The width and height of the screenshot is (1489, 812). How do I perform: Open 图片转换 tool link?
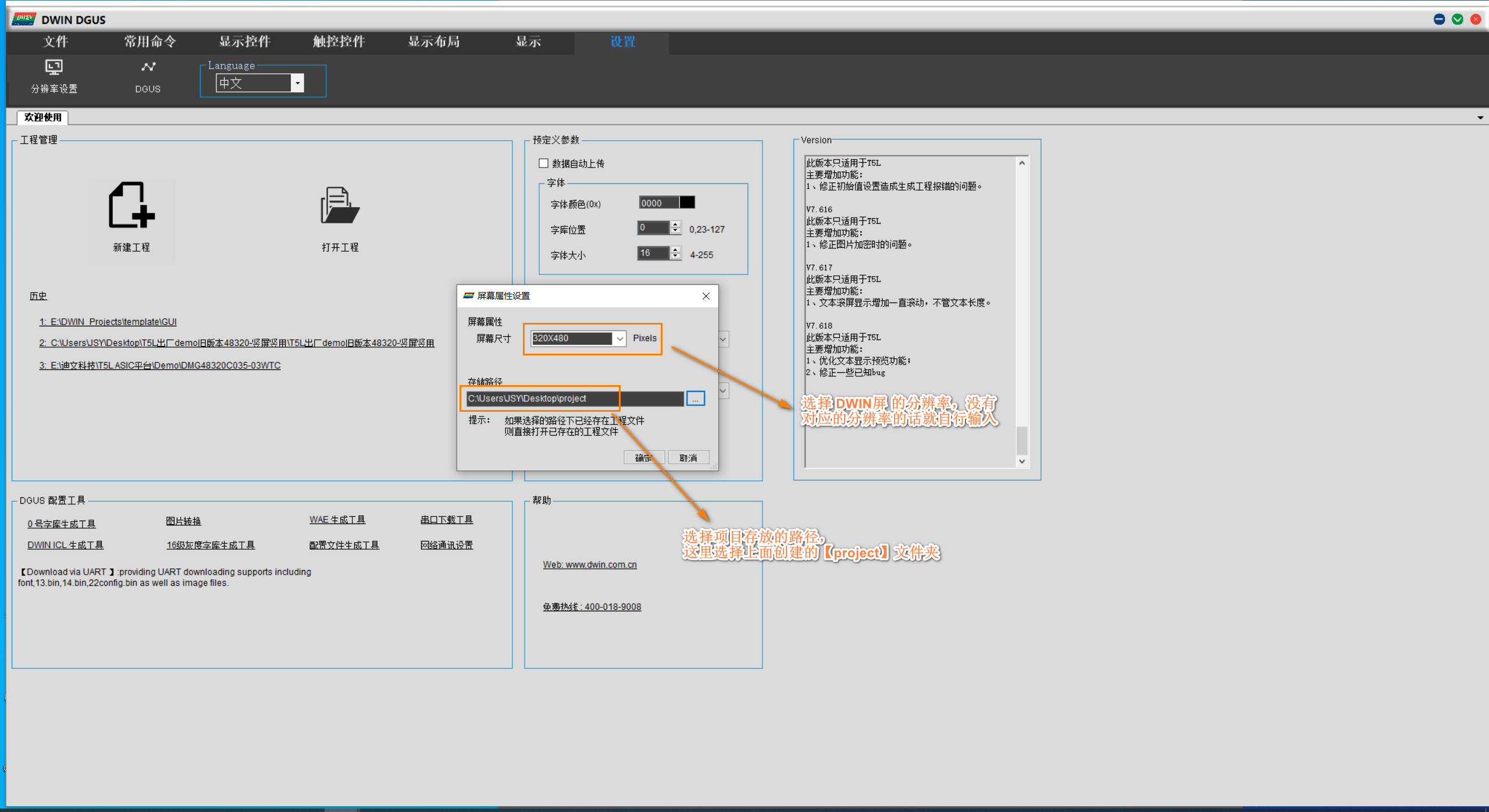[x=184, y=521]
